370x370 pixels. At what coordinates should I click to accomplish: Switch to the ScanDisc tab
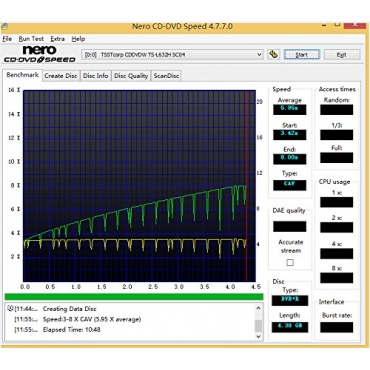[166, 76]
